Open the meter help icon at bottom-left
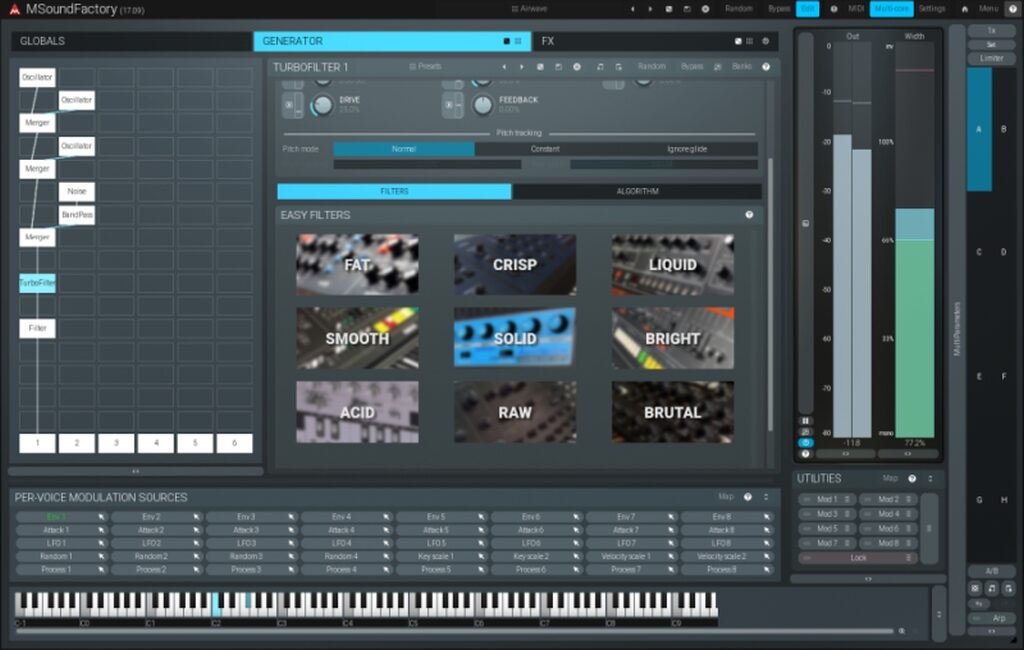Viewport: 1024px width, 650px height. [805, 453]
